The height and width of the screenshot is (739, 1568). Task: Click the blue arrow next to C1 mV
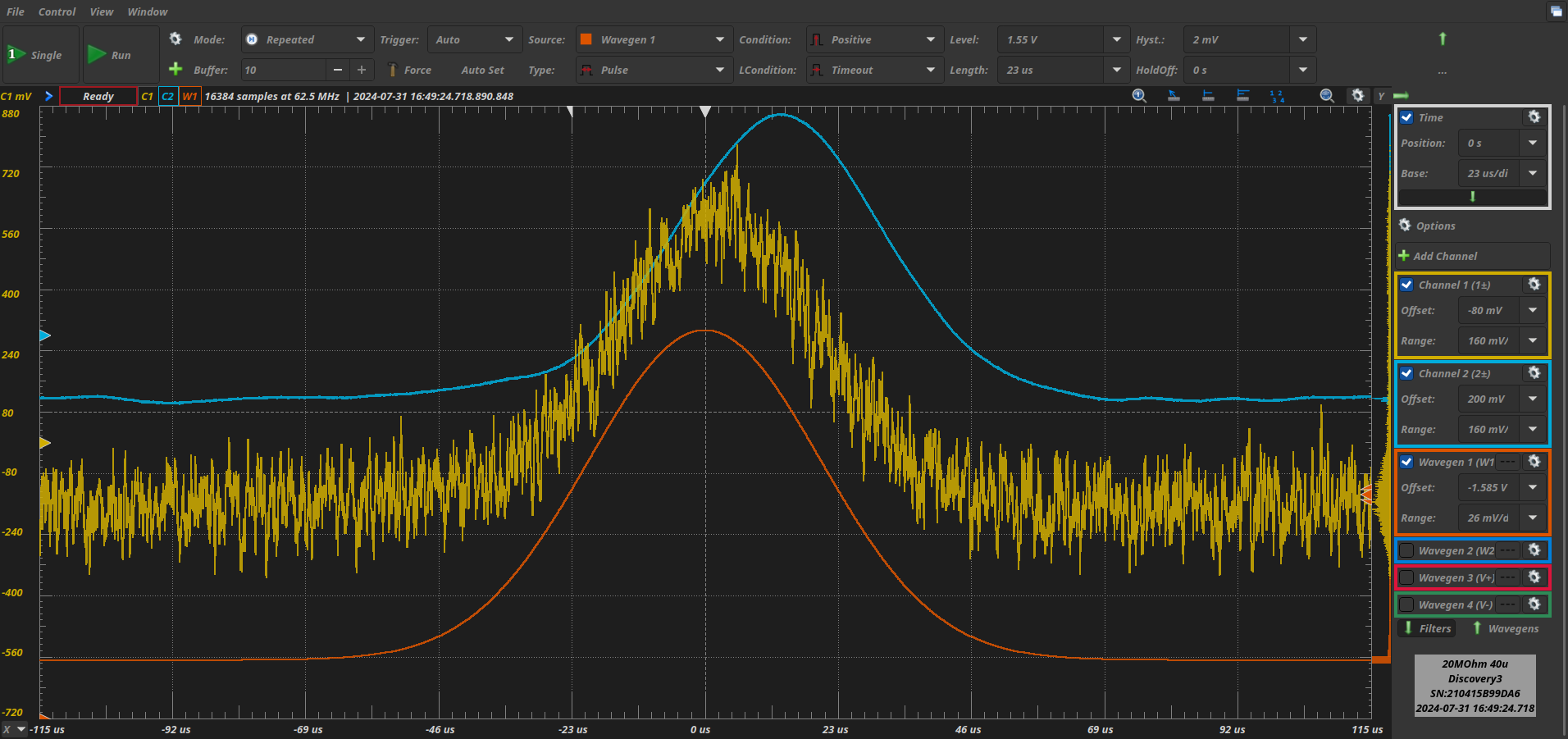coord(48,96)
